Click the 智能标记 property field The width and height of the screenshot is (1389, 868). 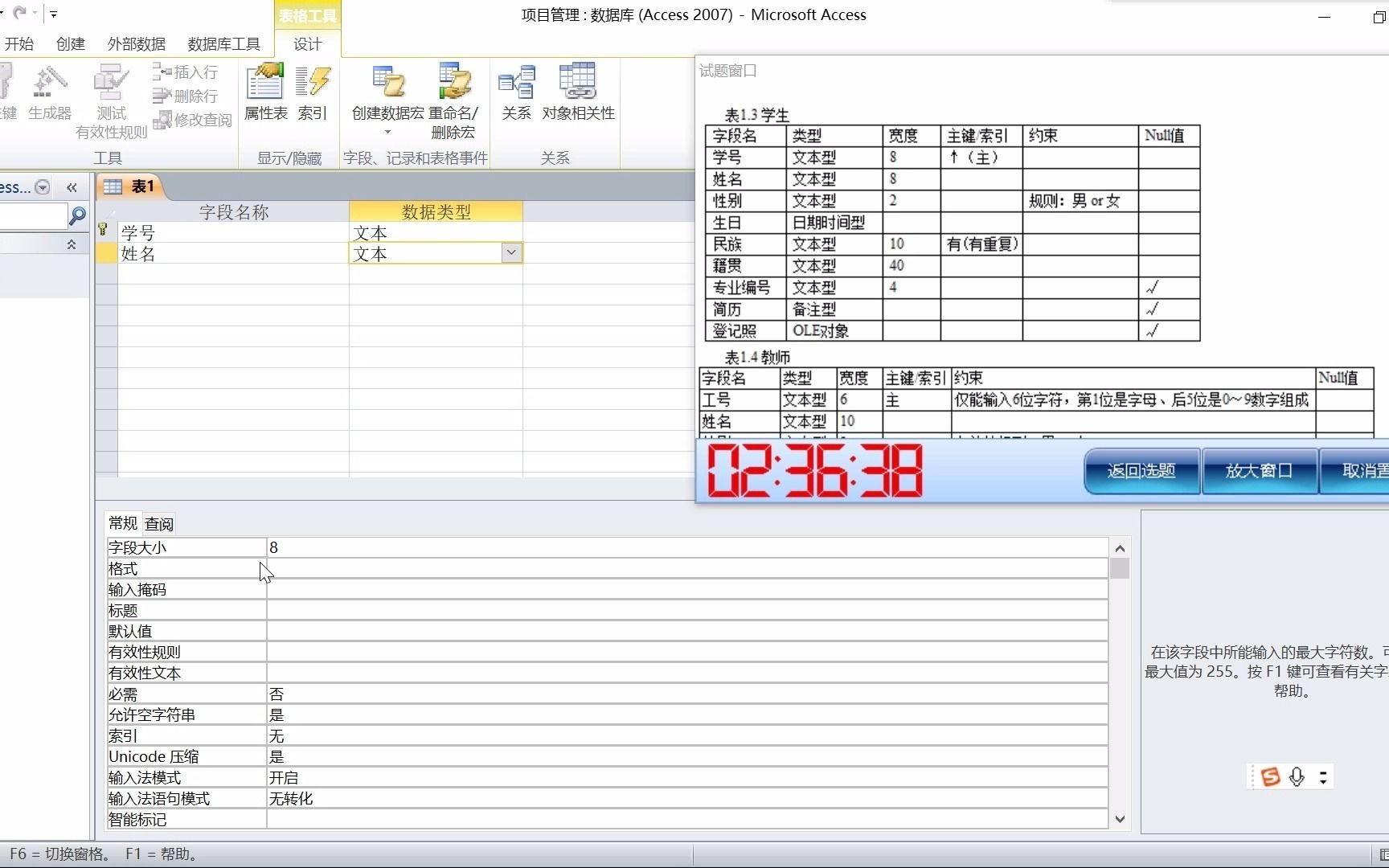[x=687, y=819]
